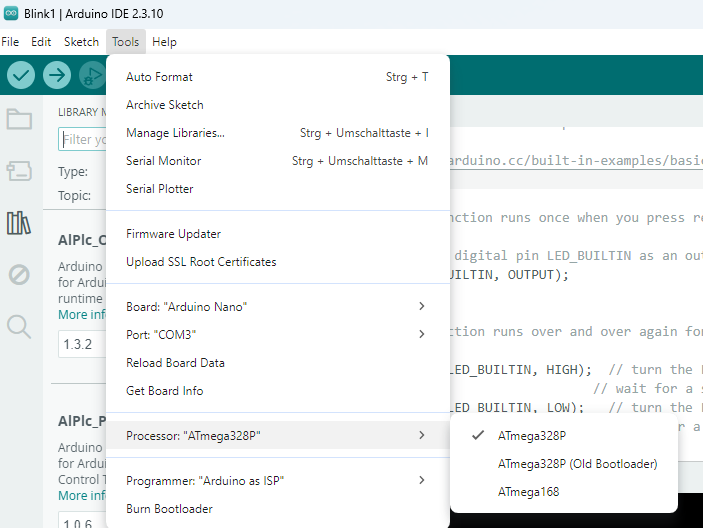Expand the Board "Arduino Nano" submenu
The height and width of the screenshot is (528, 703).
pyautogui.click(x=278, y=307)
